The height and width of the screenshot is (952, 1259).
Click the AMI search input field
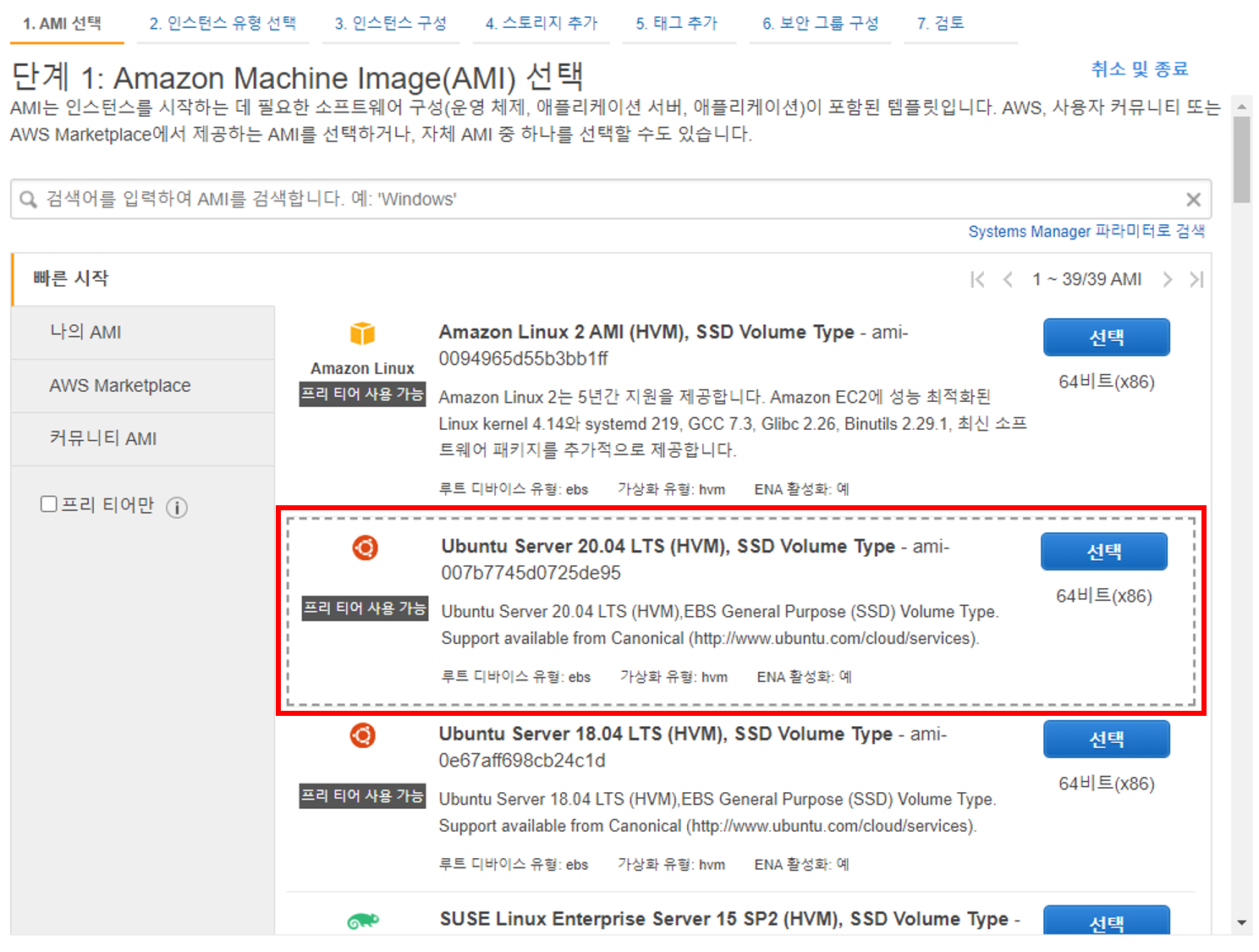pyautogui.click(x=611, y=200)
